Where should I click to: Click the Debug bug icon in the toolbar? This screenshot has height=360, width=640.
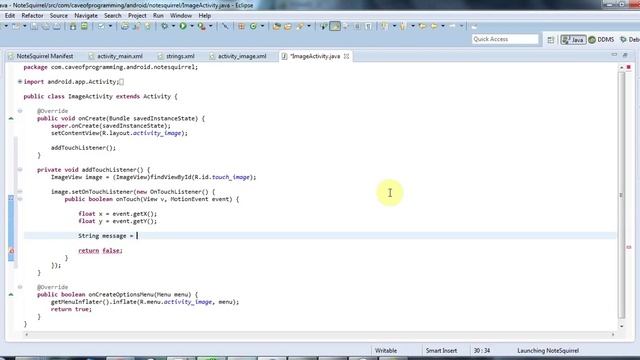[164, 27]
